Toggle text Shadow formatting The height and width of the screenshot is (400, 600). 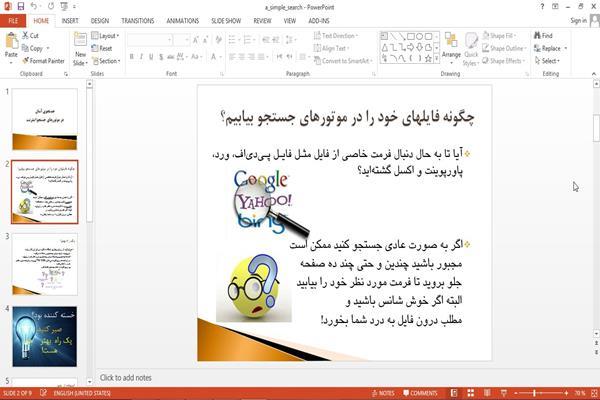(x=161, y=57)
